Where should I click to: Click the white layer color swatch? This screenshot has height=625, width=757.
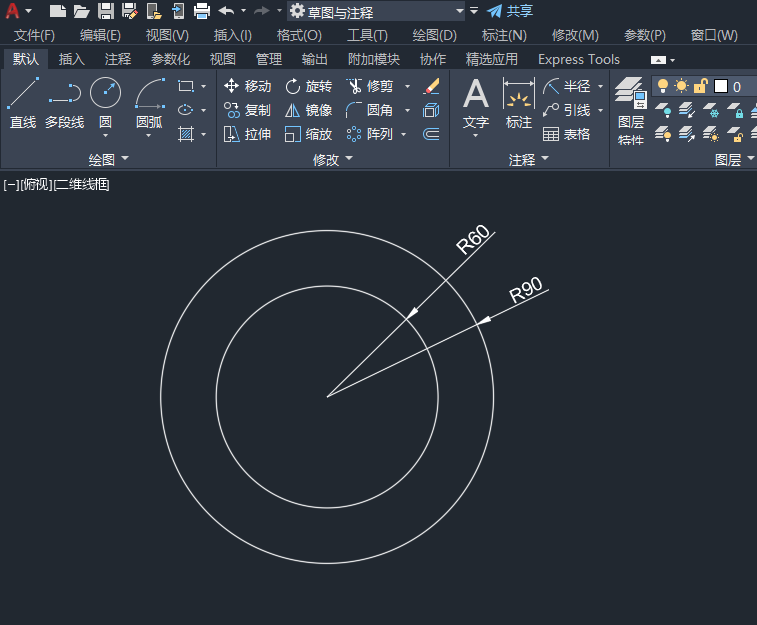[721, 86]
